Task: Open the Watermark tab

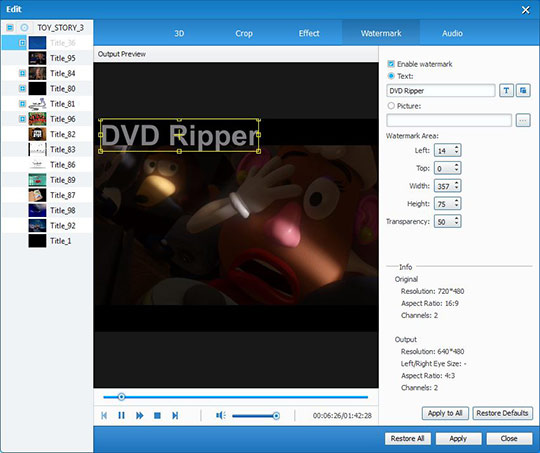Action: [x=381, y=33]
